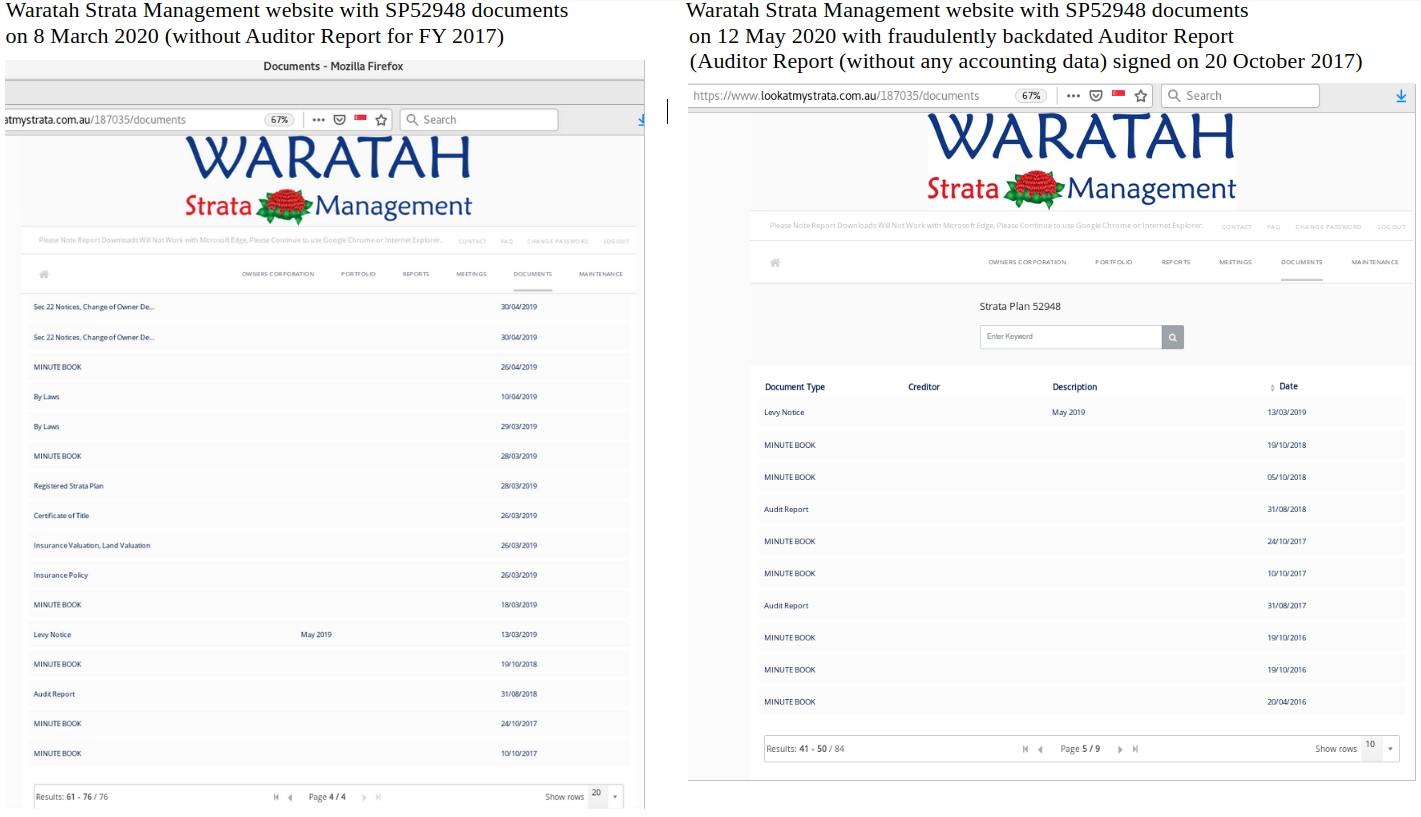Click flag extension icon in right browser
This screenshot has height=817, width=1421.
click(x=1118, y=95)
